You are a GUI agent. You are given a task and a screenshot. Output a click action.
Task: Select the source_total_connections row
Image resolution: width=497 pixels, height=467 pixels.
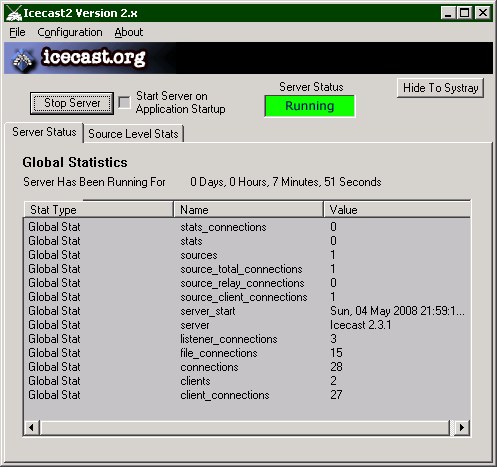(x=247, y=269)
